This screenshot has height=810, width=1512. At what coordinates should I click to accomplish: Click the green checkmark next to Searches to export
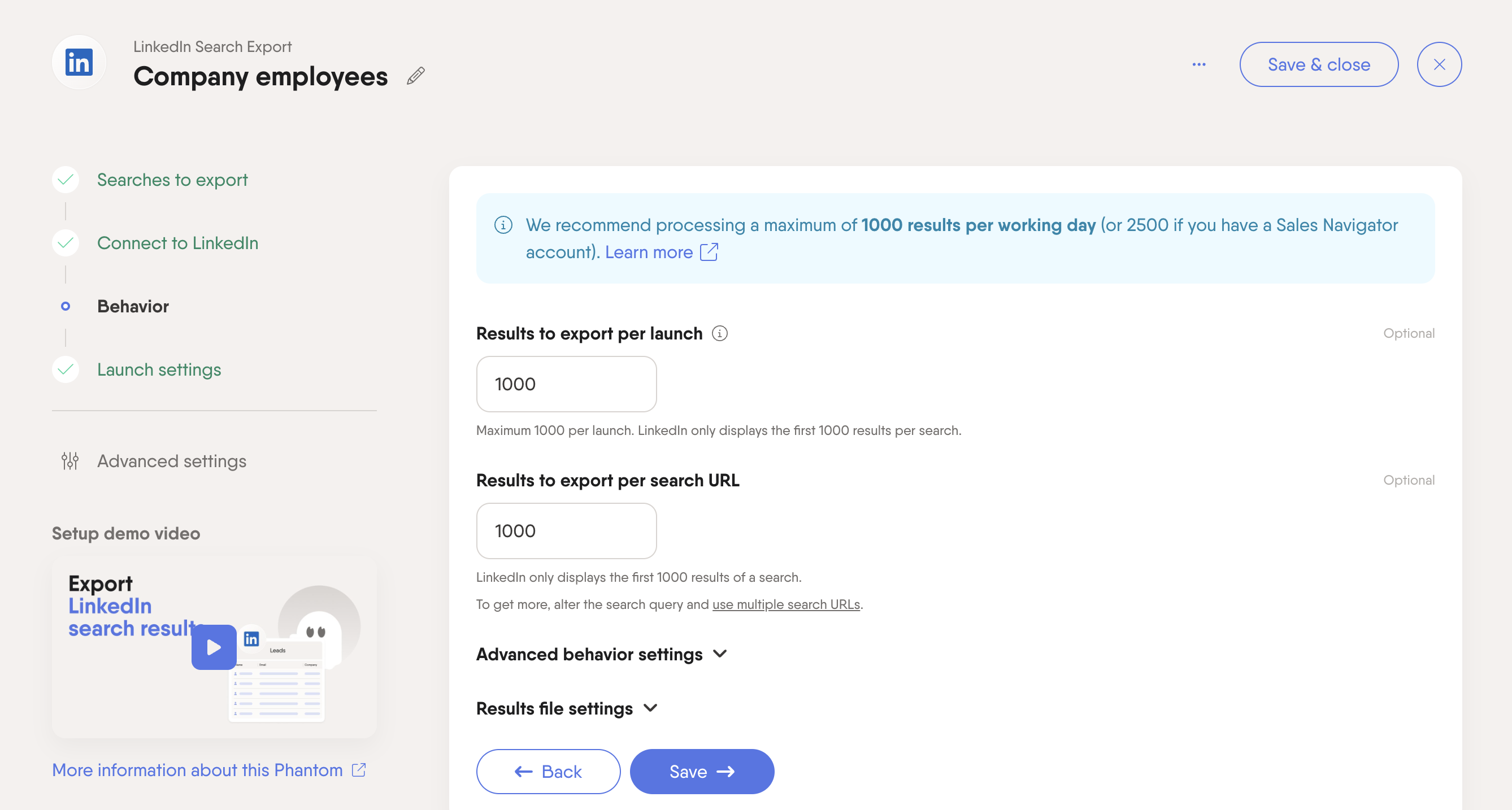click(x=66, y=180)
